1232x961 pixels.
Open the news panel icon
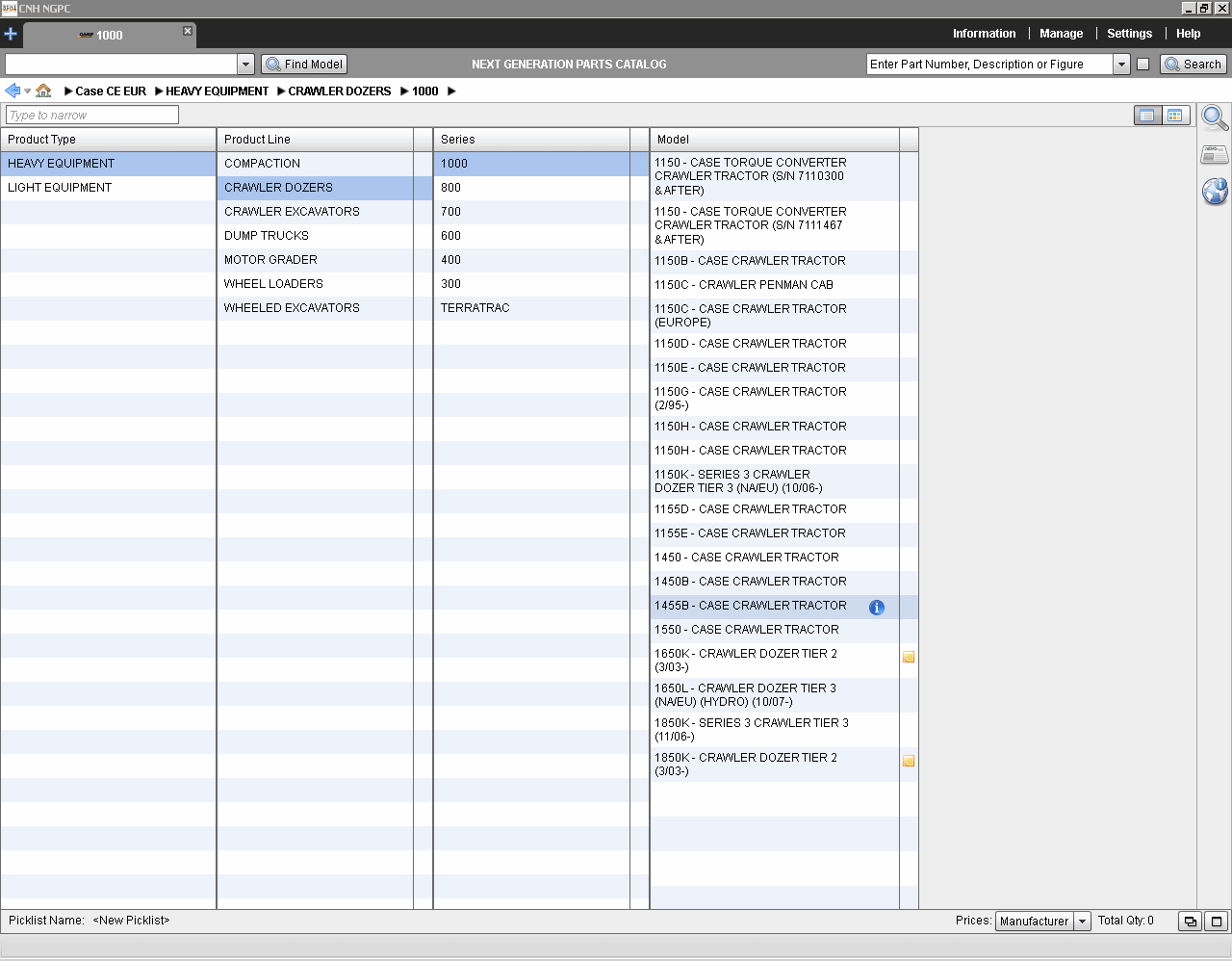pos(1215,154)
